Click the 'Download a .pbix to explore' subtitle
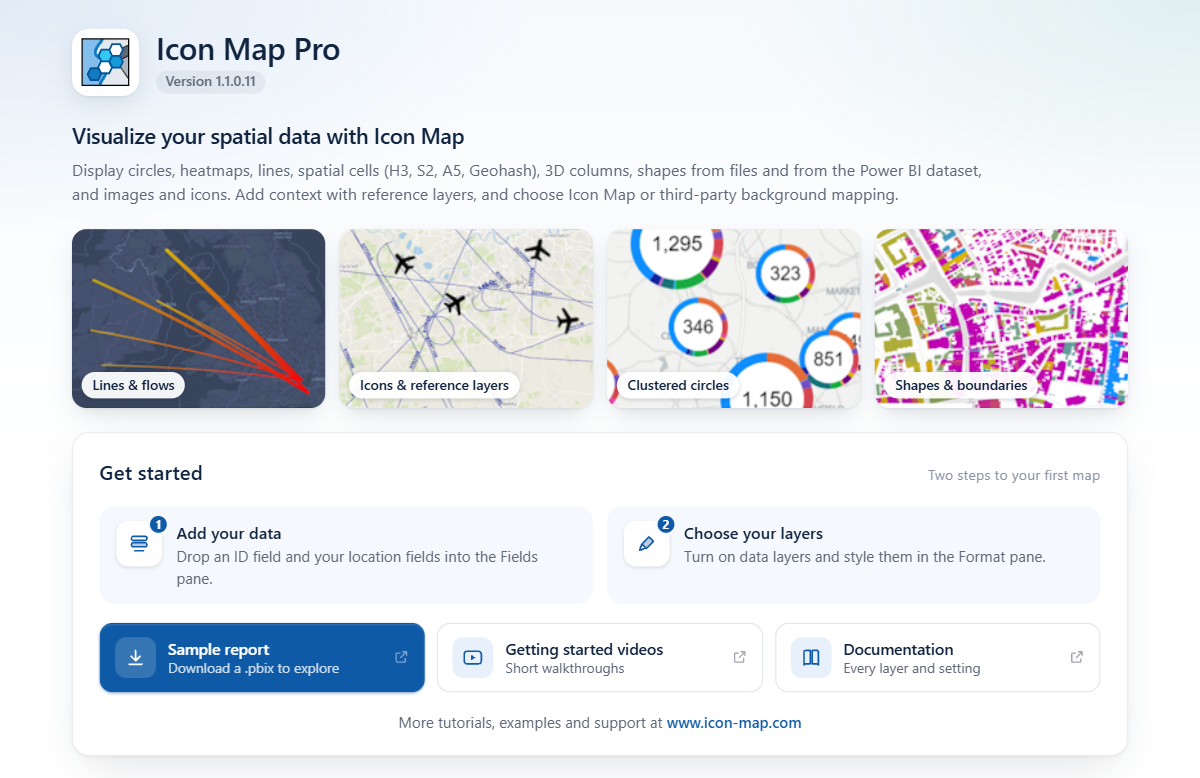 [254, 668]
